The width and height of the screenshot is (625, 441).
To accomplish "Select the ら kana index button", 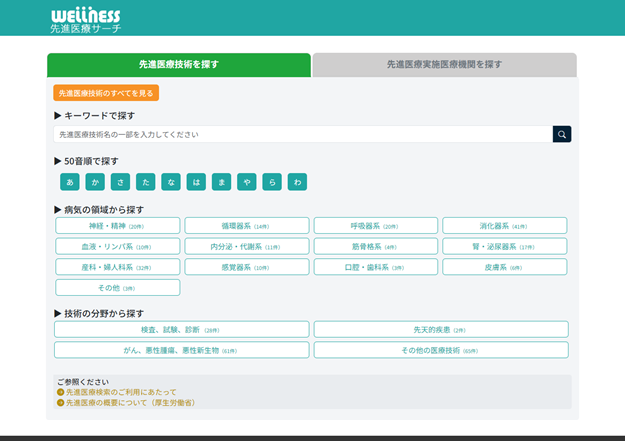I will [272, 182].
